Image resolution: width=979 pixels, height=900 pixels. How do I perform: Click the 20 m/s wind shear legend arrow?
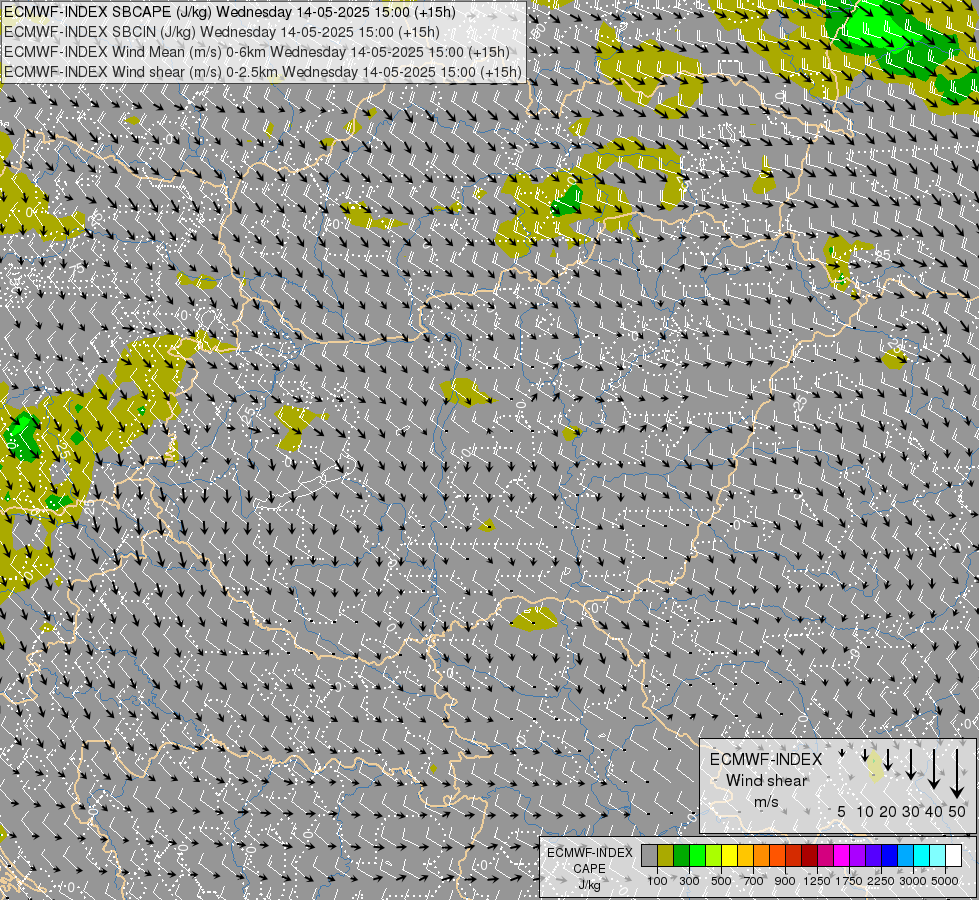tap(888, 759)
